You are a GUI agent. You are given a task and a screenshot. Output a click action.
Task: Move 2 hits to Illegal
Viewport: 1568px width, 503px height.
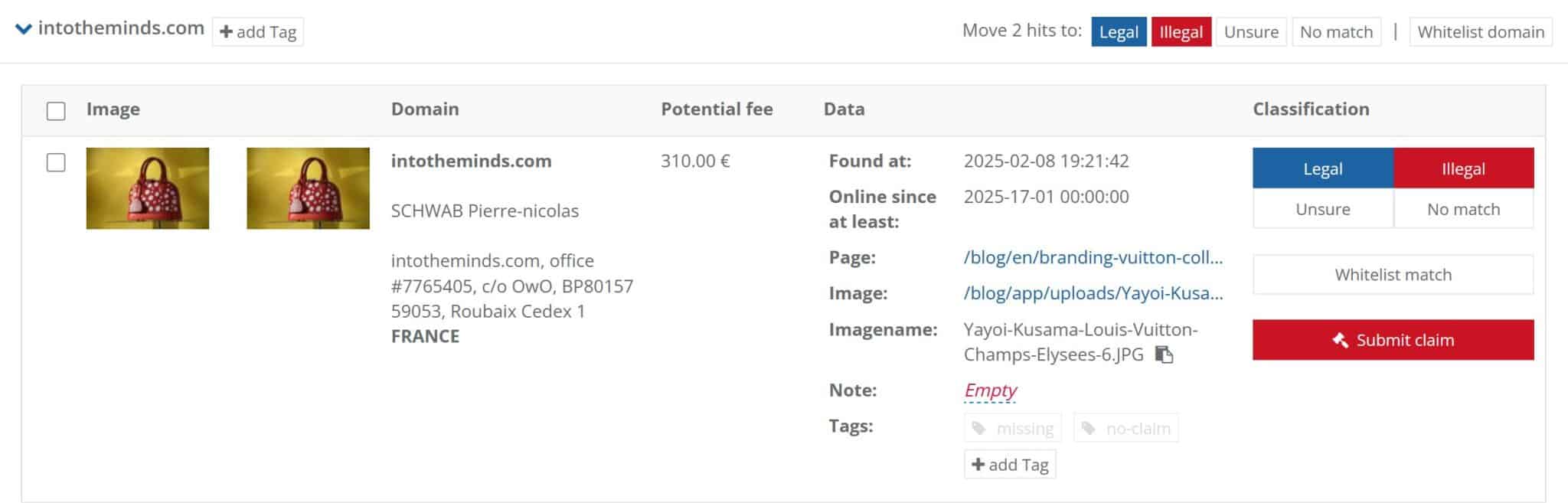click(x=1181, y=32)
